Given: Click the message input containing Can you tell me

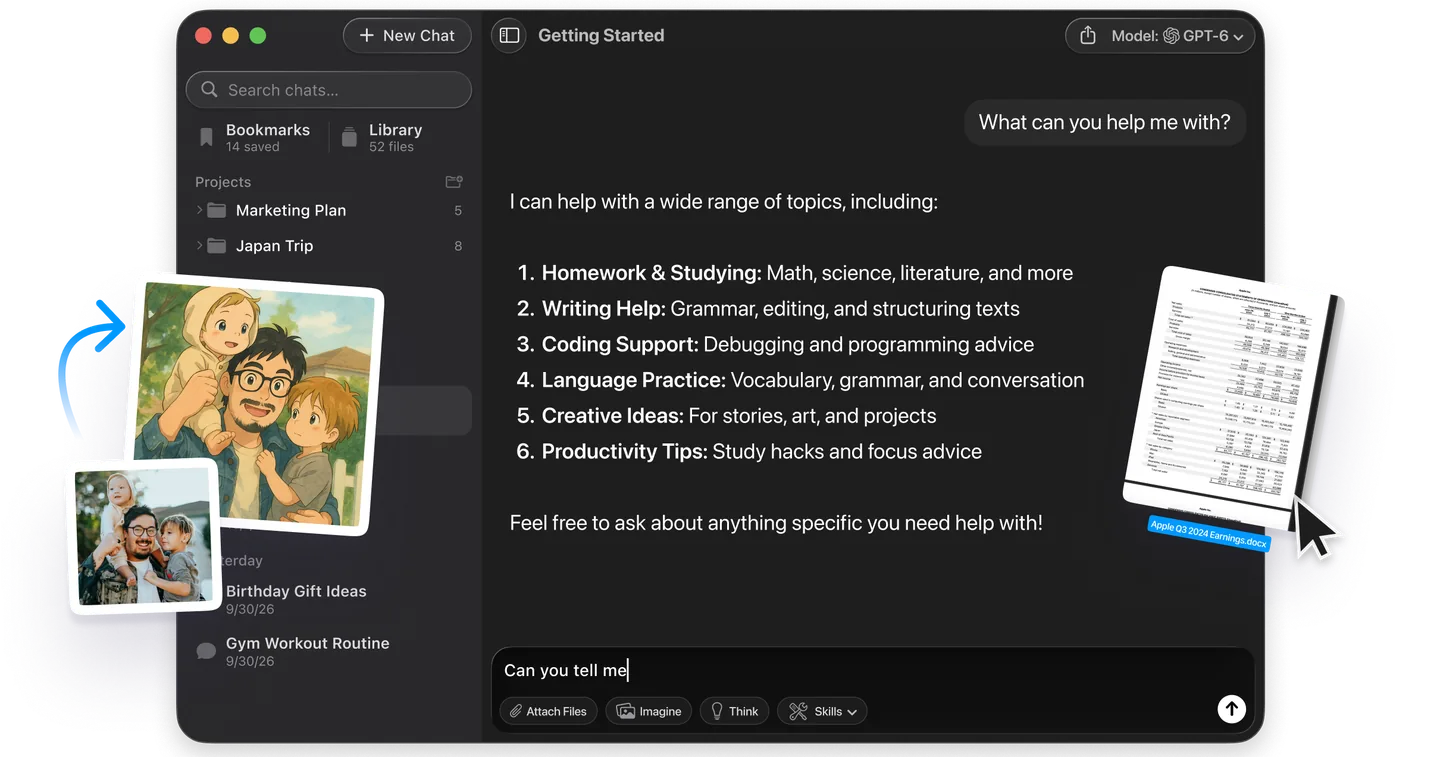Looking at the screenshot, I should pyautogui.click(x=872, y=670).
